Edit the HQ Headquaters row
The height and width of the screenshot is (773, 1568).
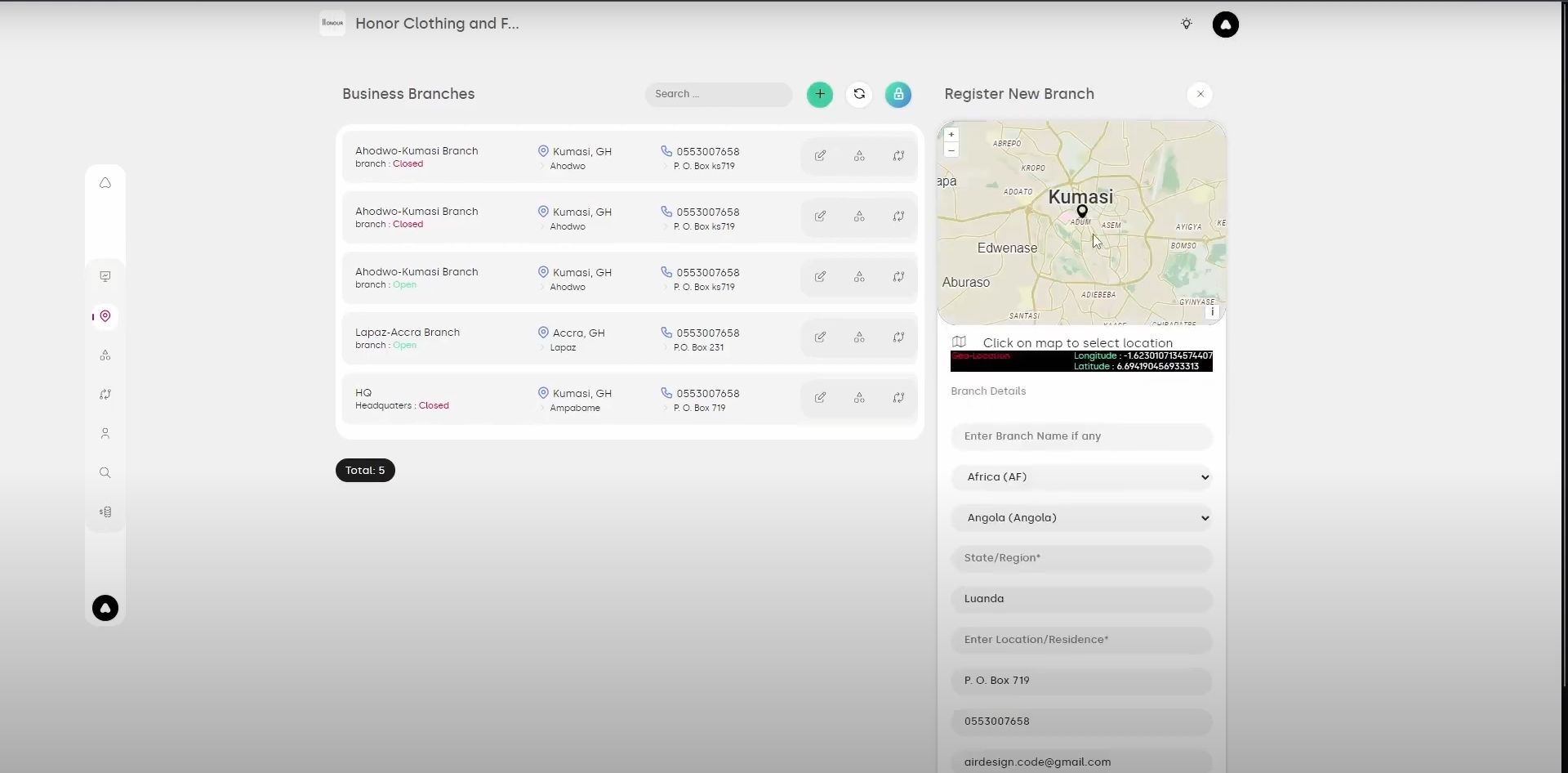pyautogui.click(x=820, y=397)
